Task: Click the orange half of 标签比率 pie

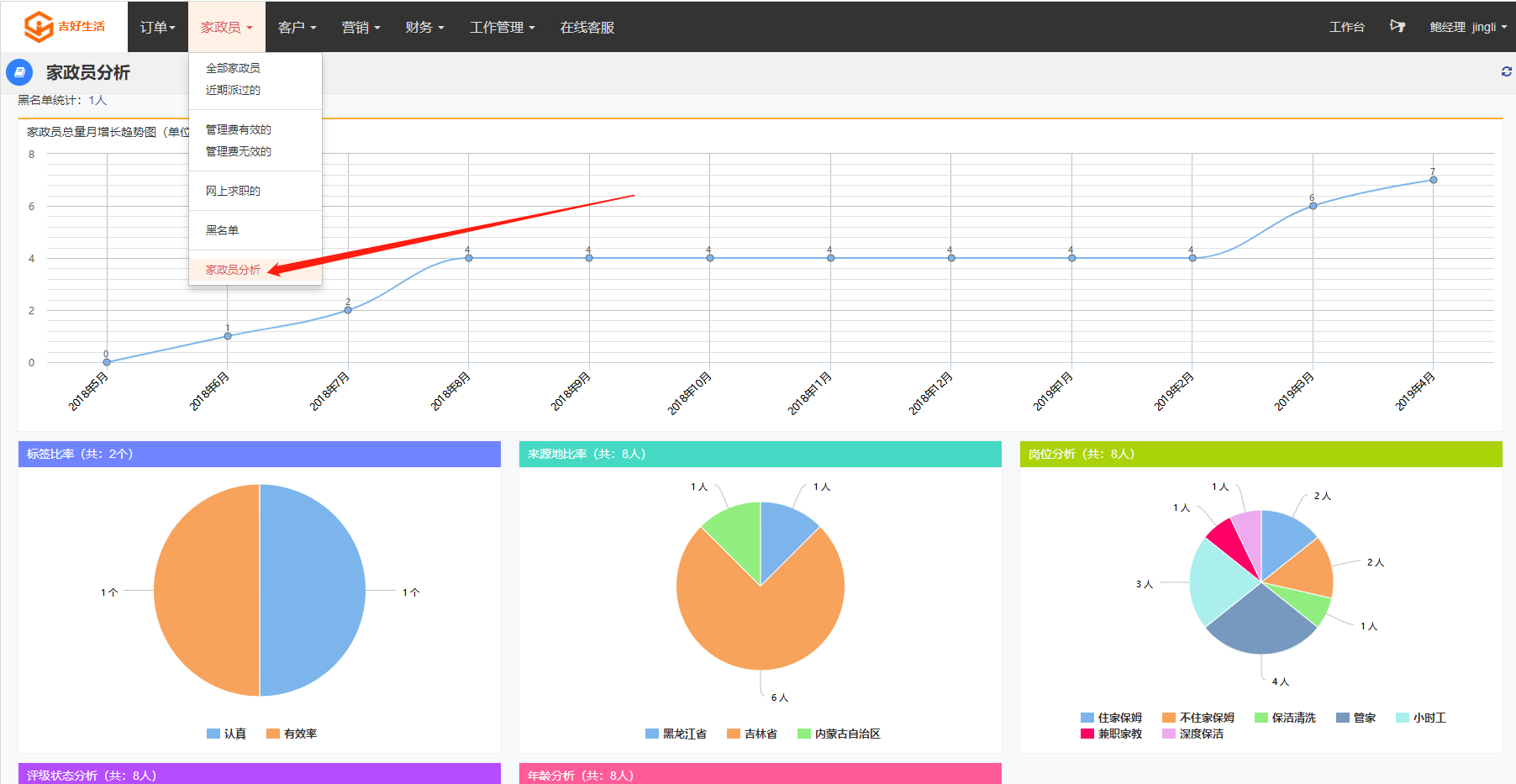Action: [x=207, y=591]
